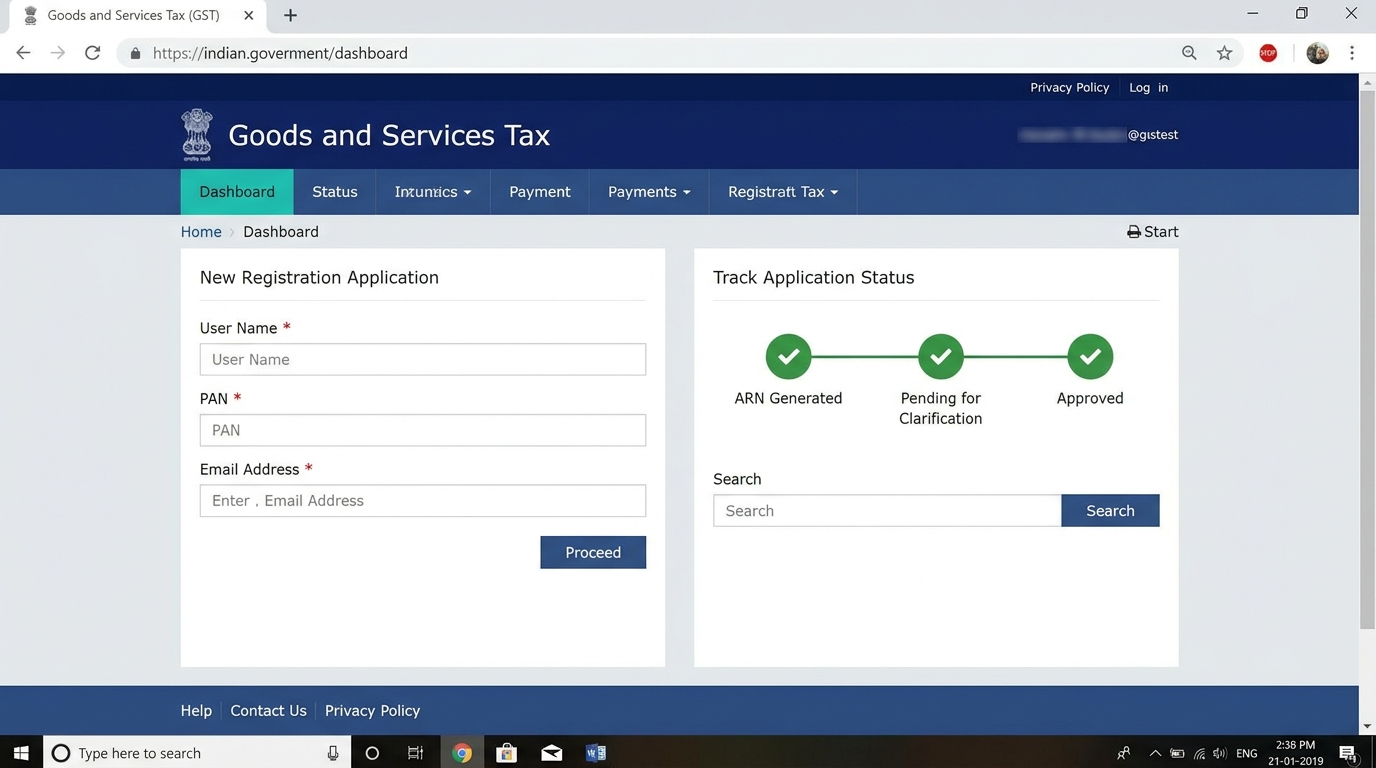This screenshot has height=768, width=1376.
Task: Click the Dashboard breadcrumb text
Action: pos(281,232)
